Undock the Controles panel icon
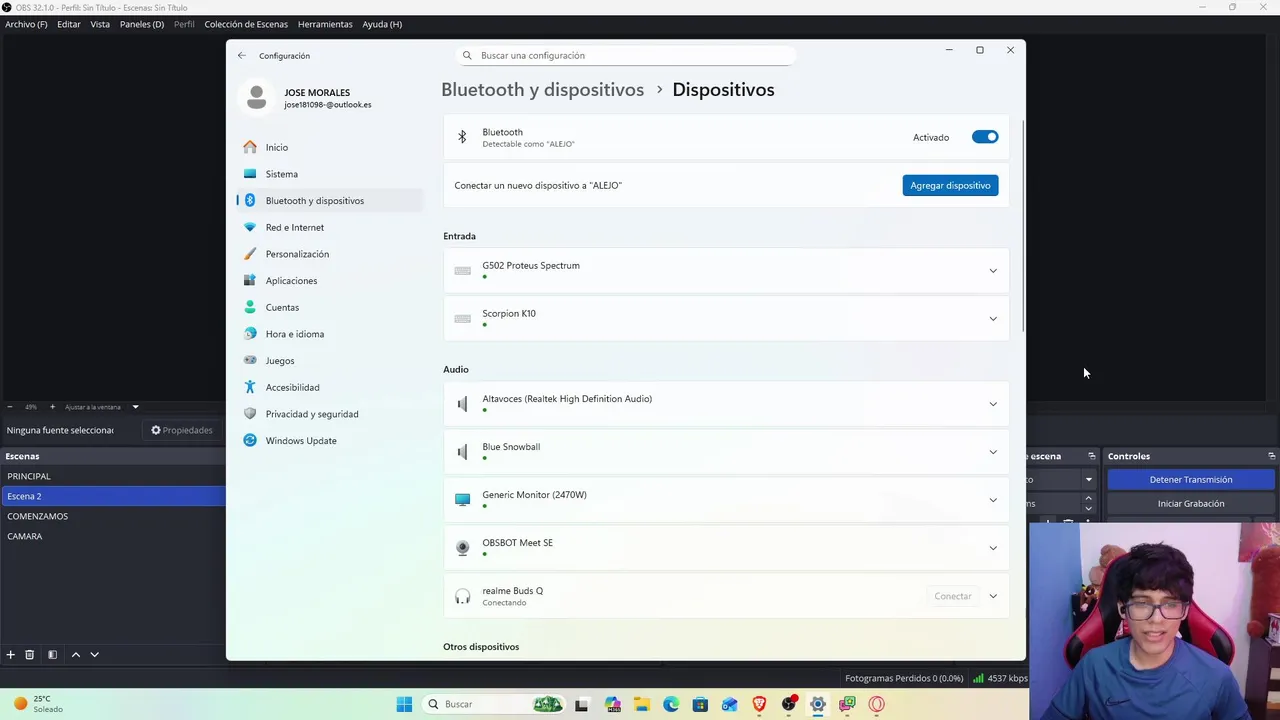 click(x=1271, y=456)
